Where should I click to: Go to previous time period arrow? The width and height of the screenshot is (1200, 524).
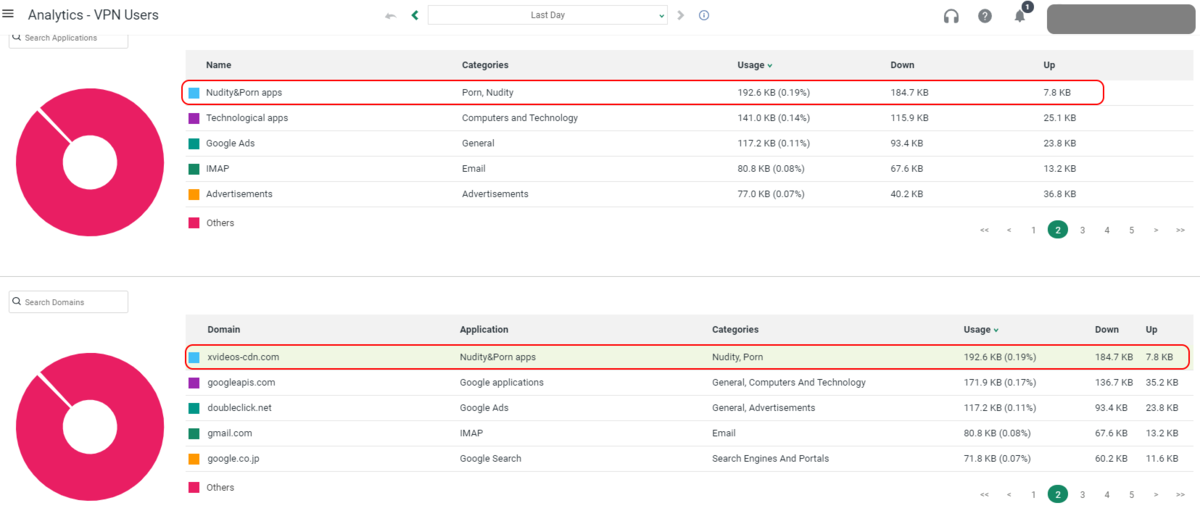point(415,15)
